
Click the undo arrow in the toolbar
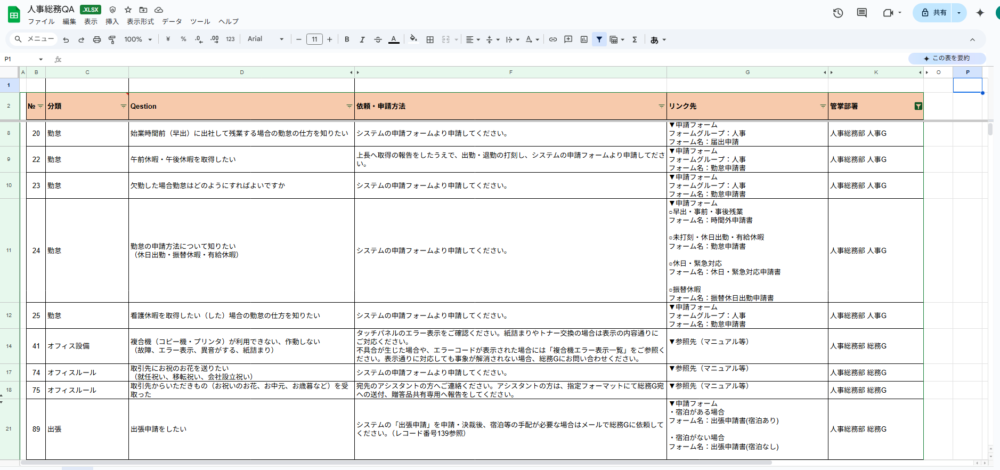[66, 39]
